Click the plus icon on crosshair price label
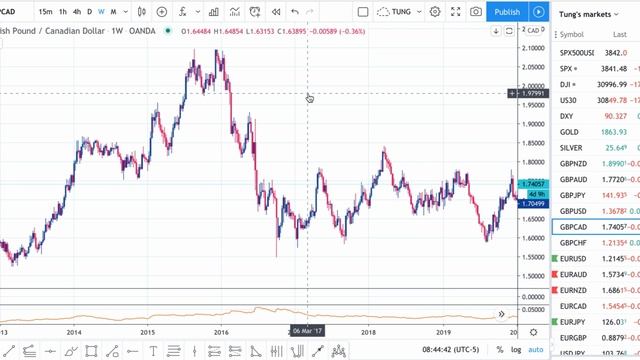Viewport: 640px width, 360px height. pos(512,93)
